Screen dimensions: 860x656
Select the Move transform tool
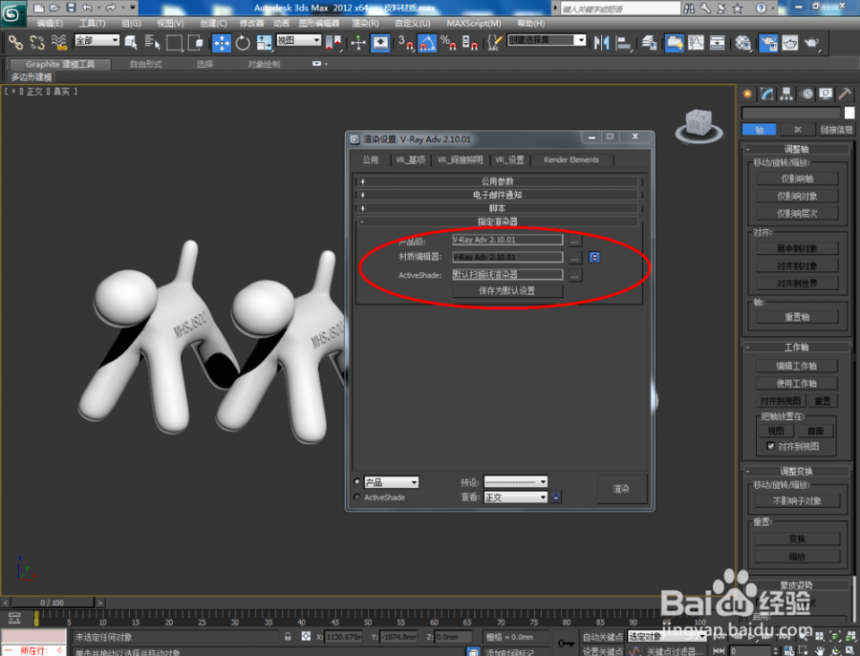click(x=222, y=43)
